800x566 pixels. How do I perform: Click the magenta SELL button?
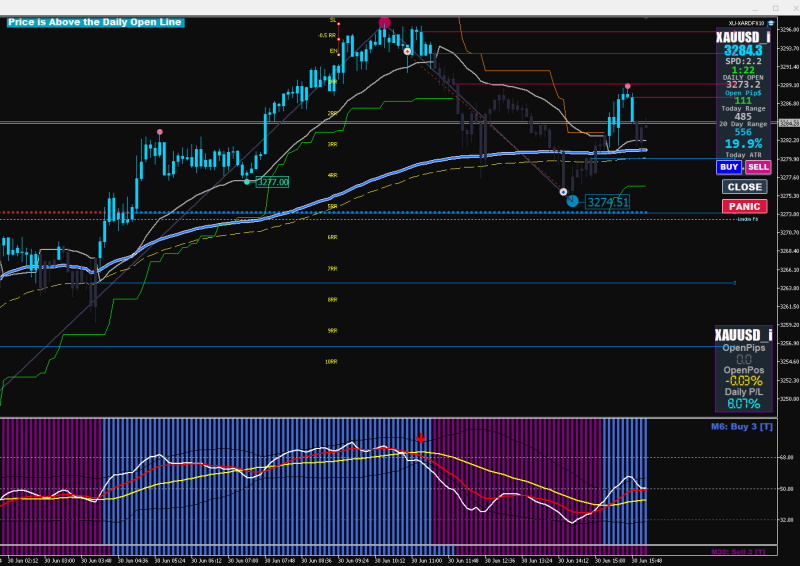(758, 167)
